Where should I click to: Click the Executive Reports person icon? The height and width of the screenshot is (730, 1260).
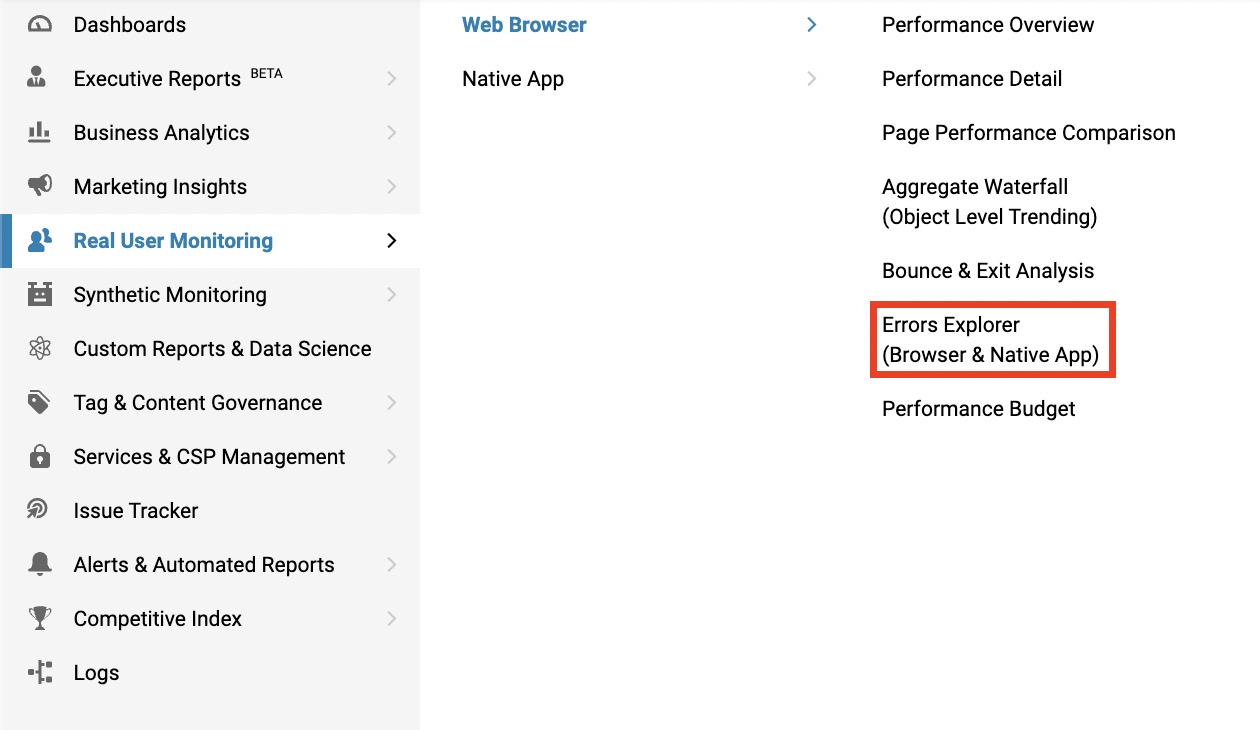[x=38, y=79]
